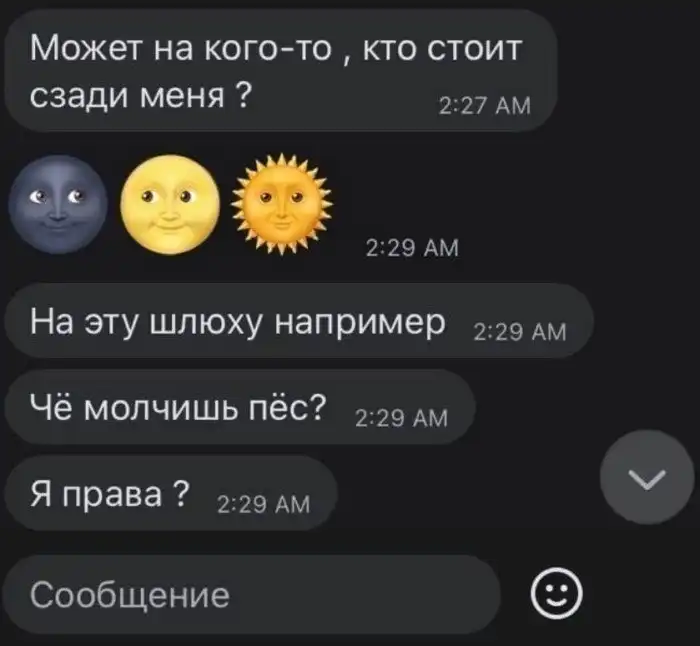Select the message bubble starting with "Может на кого-то"

pyautogui.click(x=281, y=70)
